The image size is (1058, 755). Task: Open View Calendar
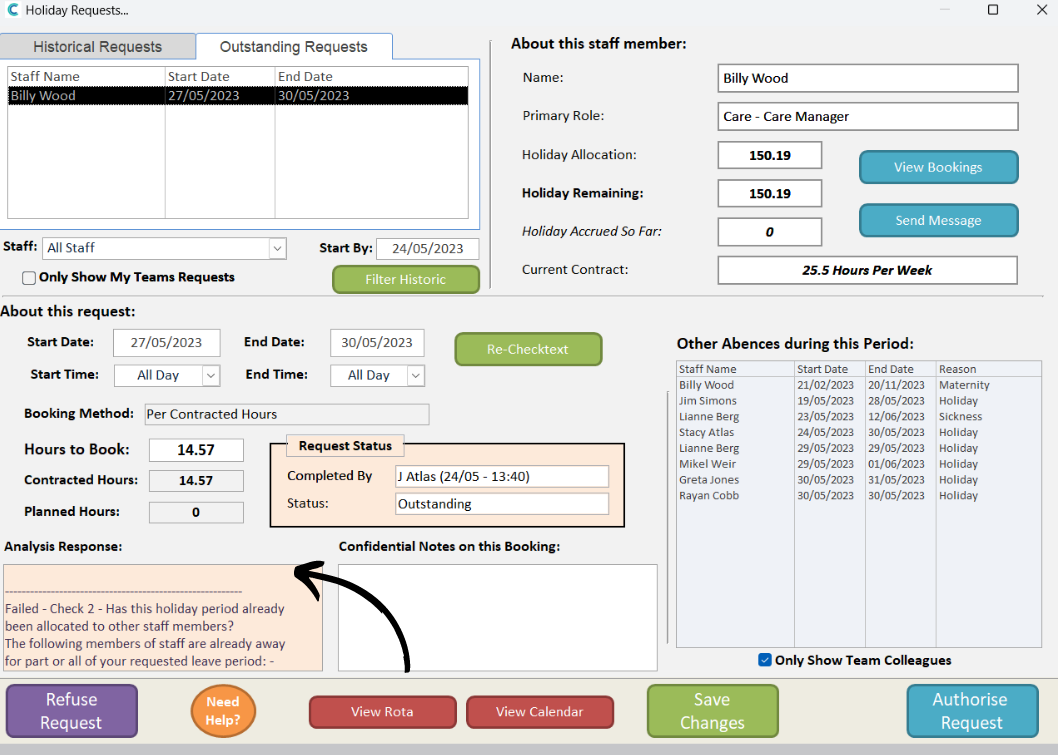539,712
